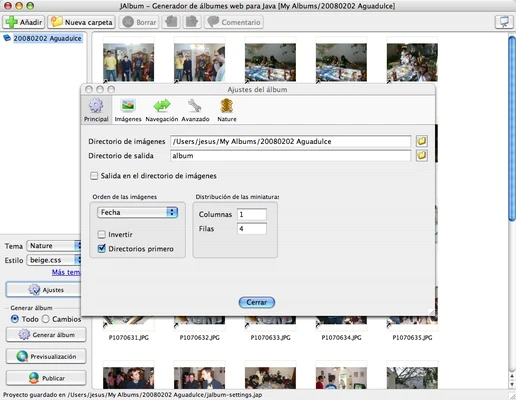This screenshot has height=400, width=516.
Task: Click the Generar álbum button
Action: click(x=46, y=335)
